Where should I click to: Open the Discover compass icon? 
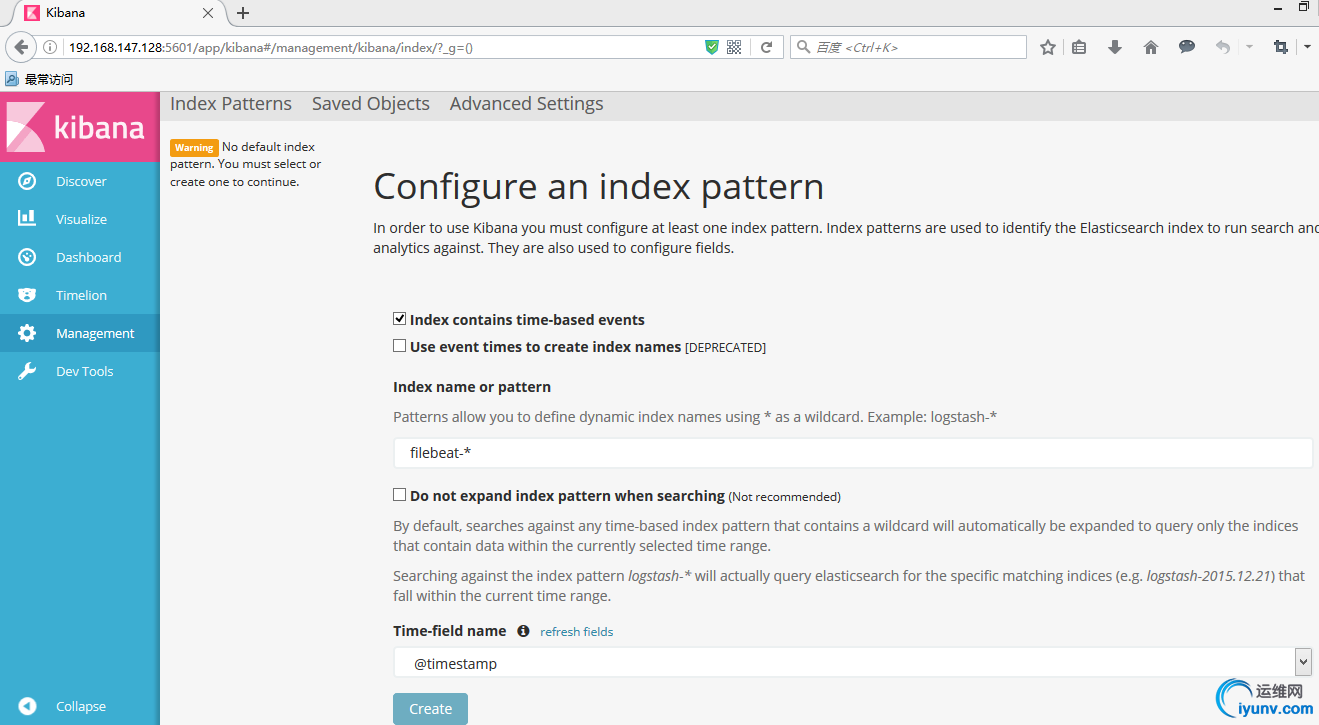[x=27, y=181]
